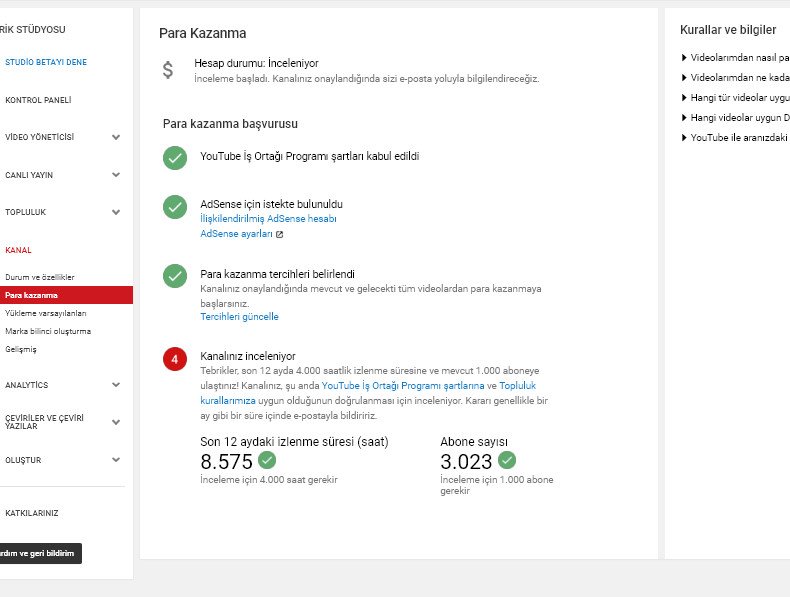Click external link icon after AdSense ayarları
The image size is (790, 597).
click(280, 234)
